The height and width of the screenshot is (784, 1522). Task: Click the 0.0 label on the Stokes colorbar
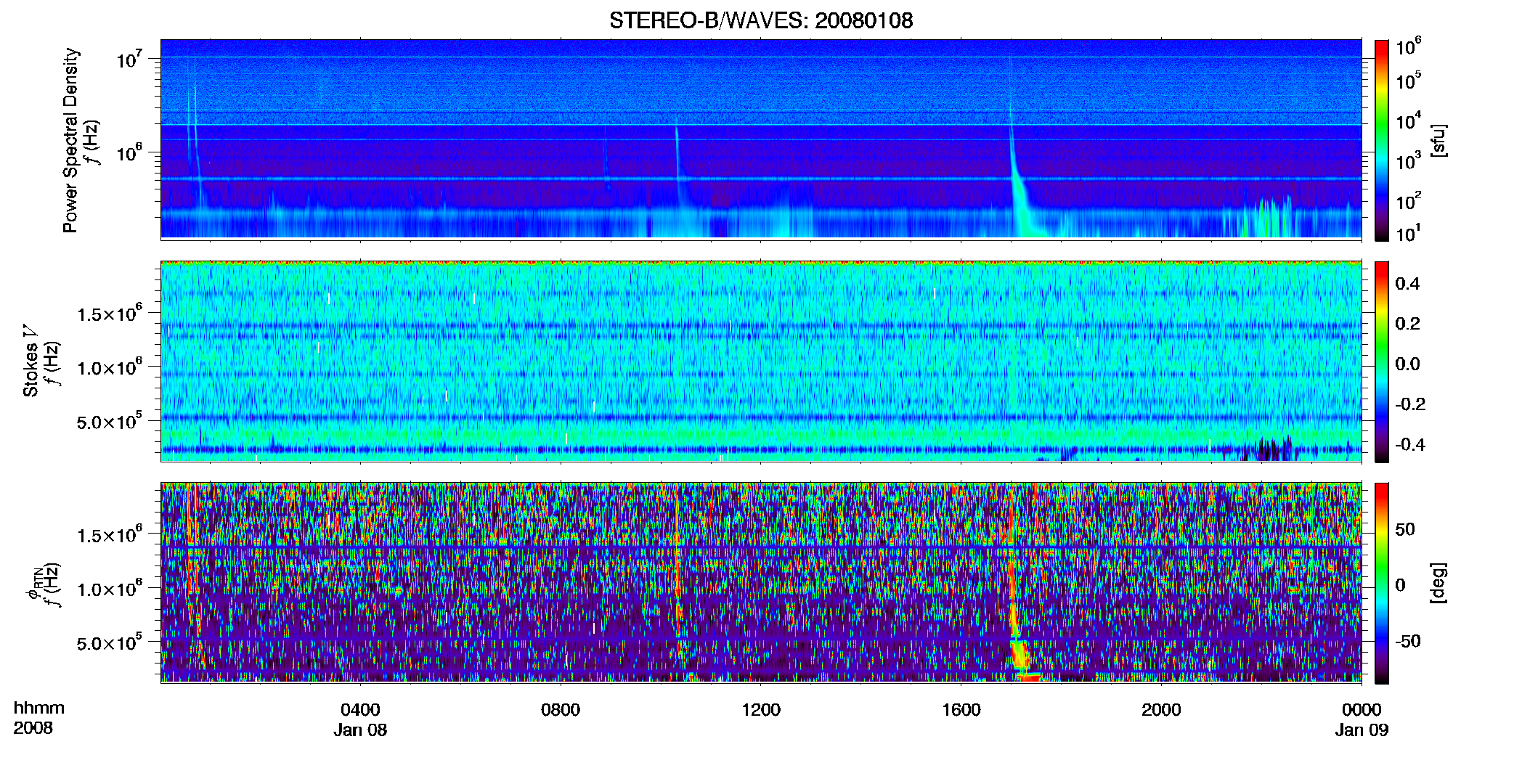tap(1407, 364)
